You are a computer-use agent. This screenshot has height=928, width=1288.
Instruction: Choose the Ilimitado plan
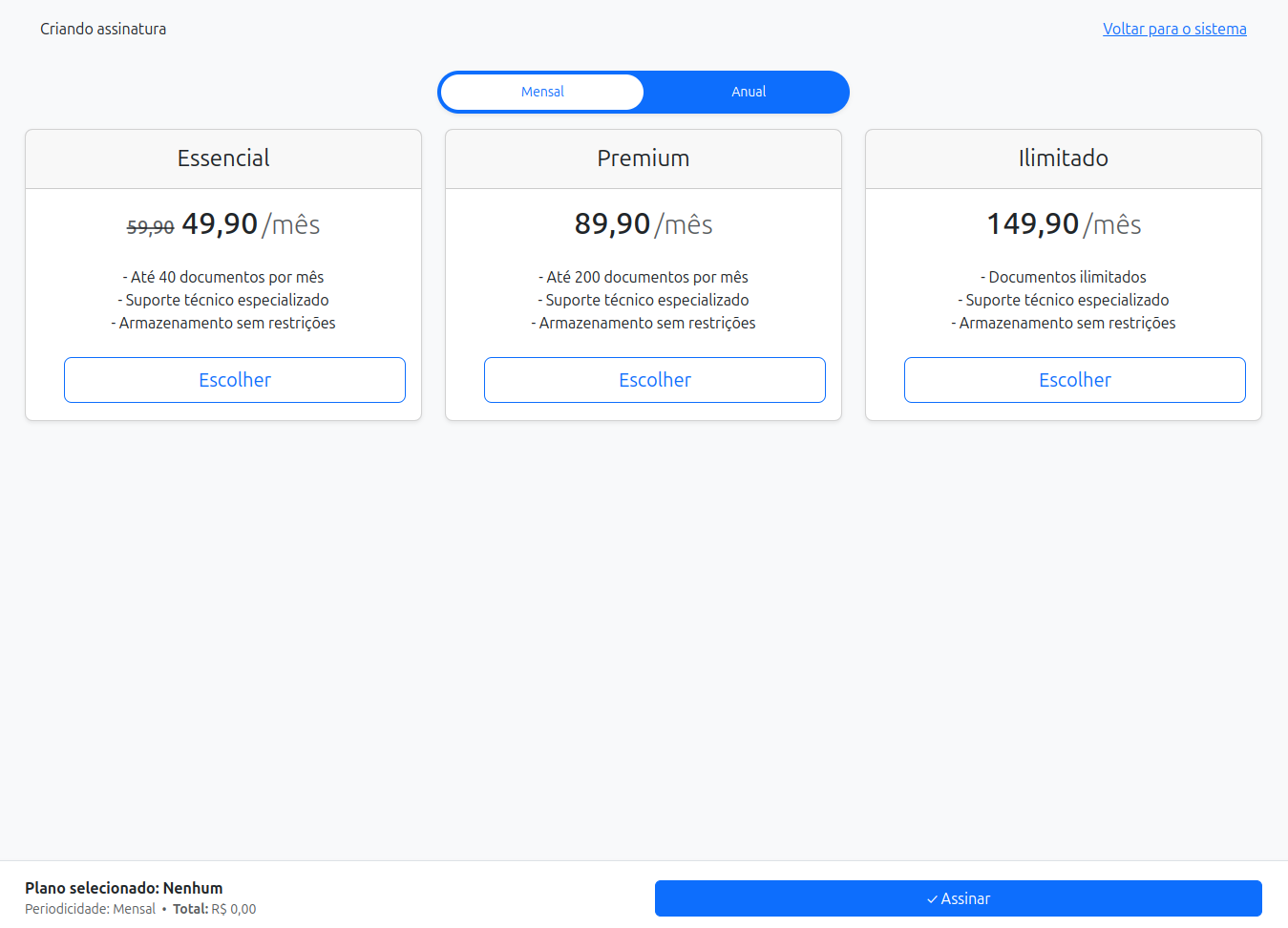click(x=1075, y=380)
